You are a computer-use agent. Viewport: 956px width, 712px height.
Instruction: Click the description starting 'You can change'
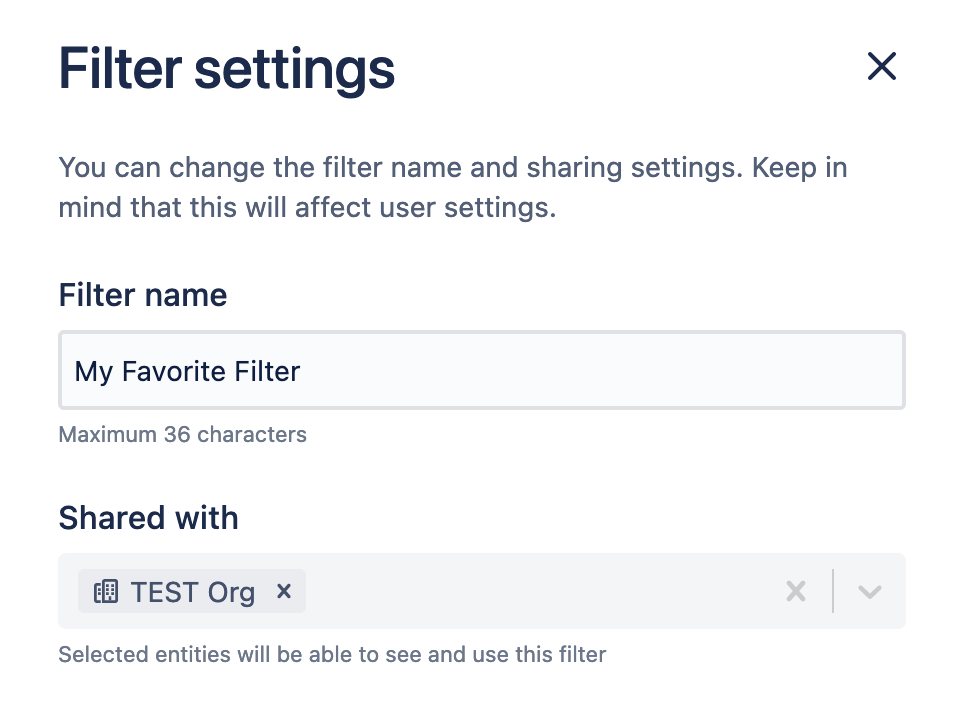452,188
